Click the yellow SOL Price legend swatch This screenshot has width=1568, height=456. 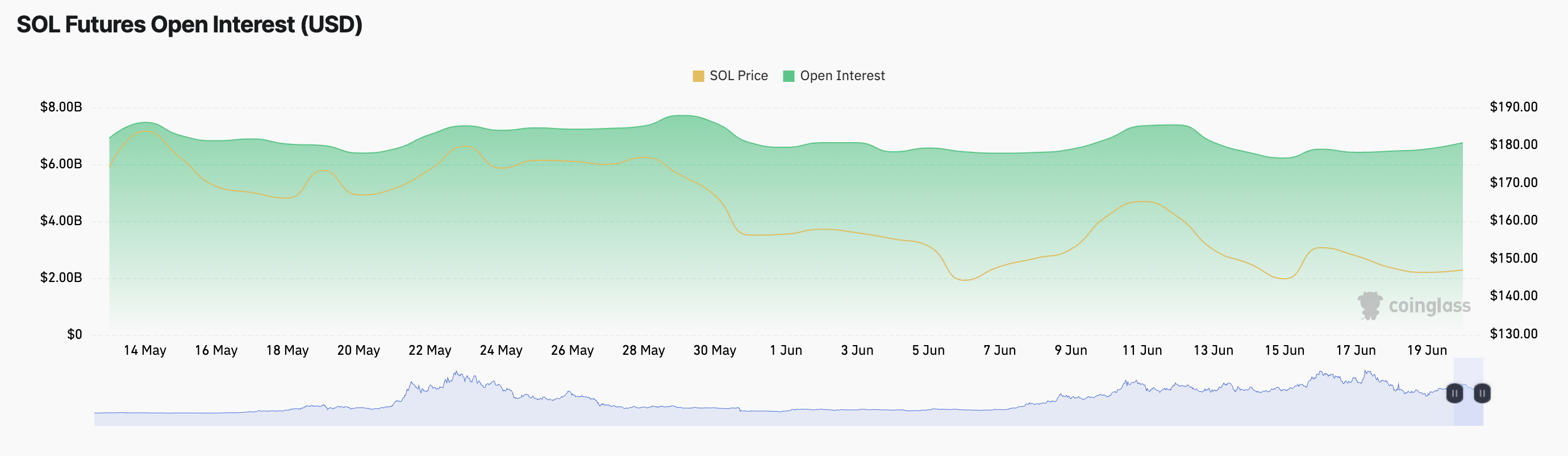point(698,76)
